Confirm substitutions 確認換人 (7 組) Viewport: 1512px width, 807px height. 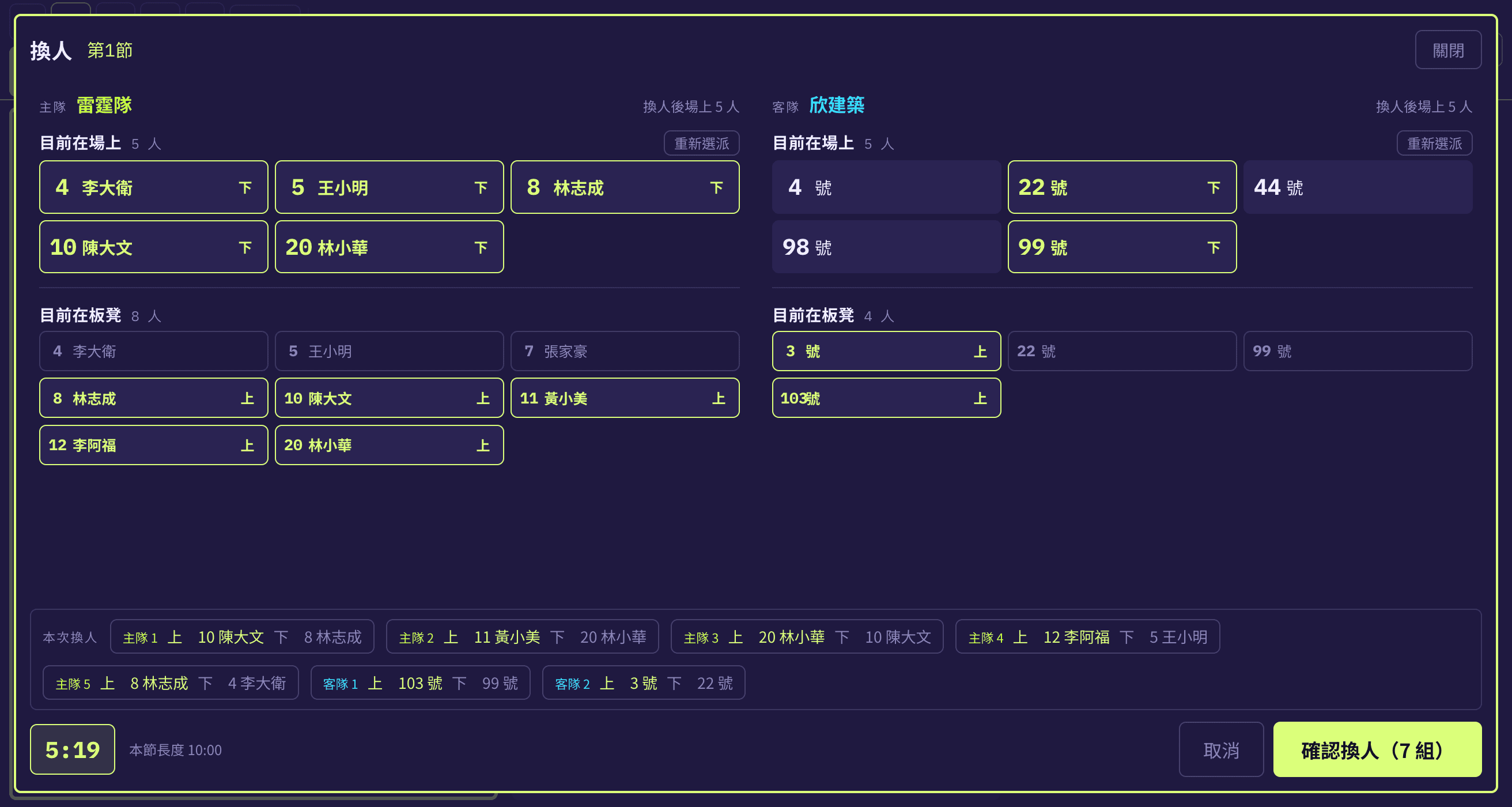[1377, 749]
